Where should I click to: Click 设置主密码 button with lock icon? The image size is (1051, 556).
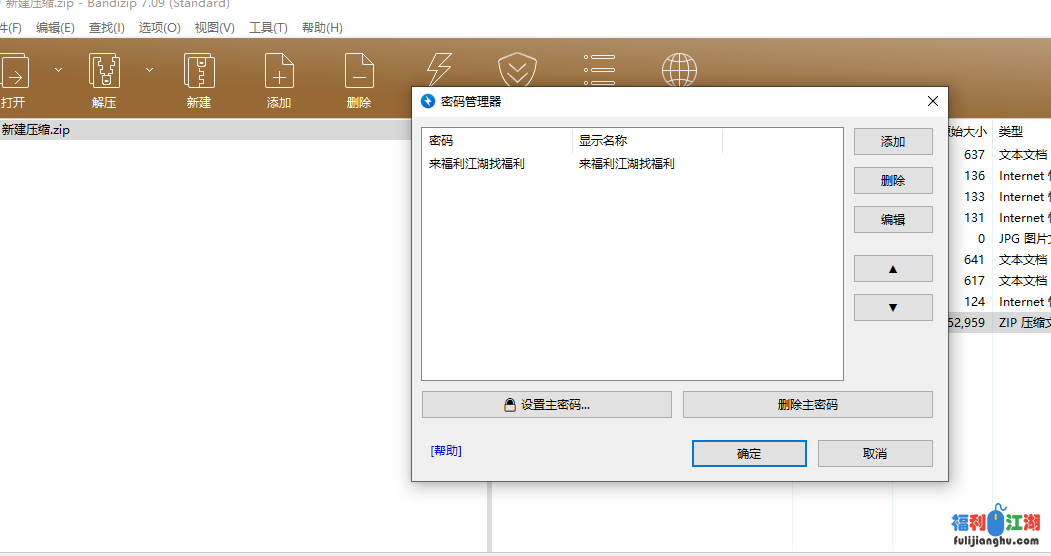(547, 405)
